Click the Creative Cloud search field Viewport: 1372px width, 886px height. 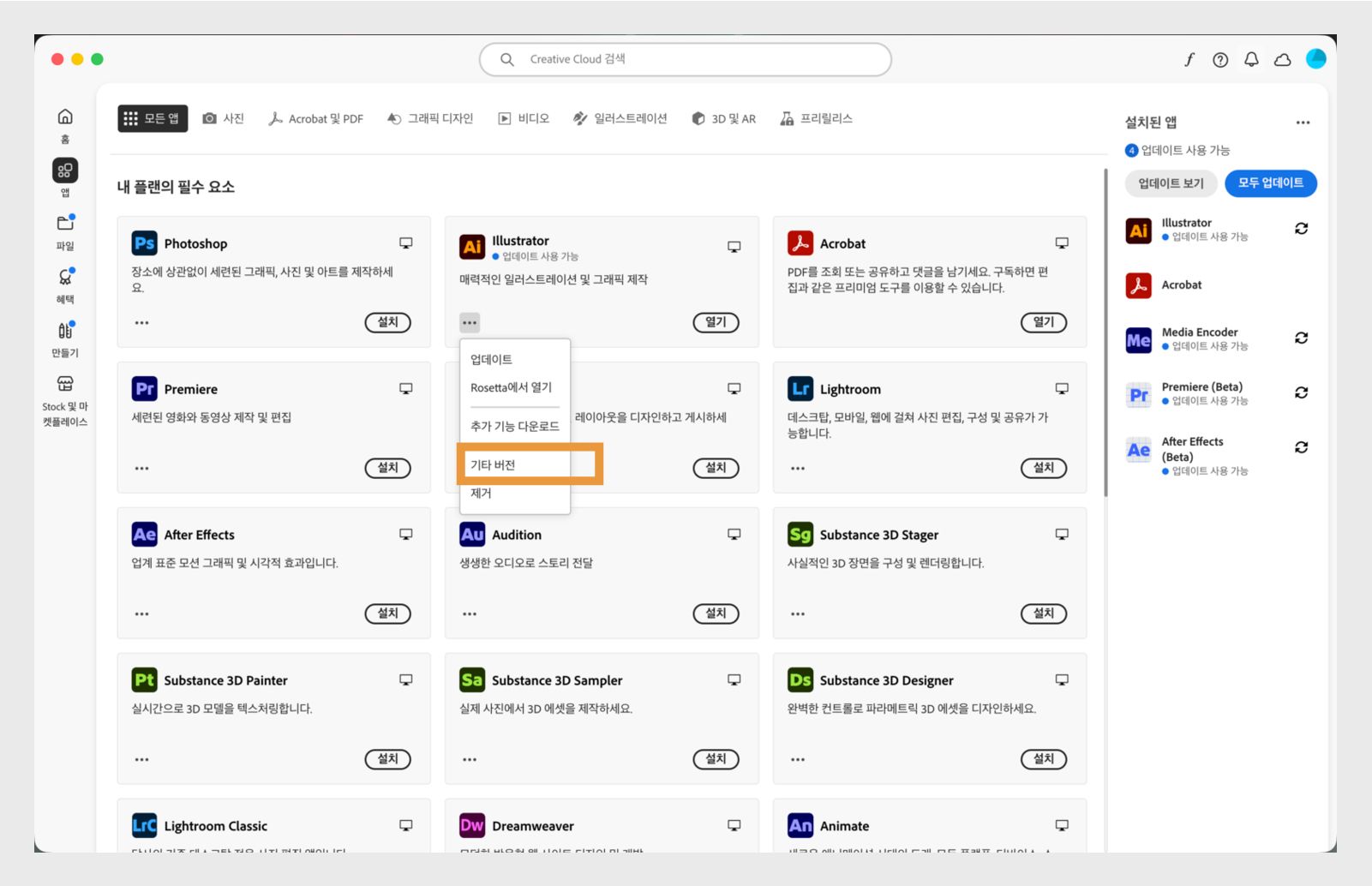point(686,59)
